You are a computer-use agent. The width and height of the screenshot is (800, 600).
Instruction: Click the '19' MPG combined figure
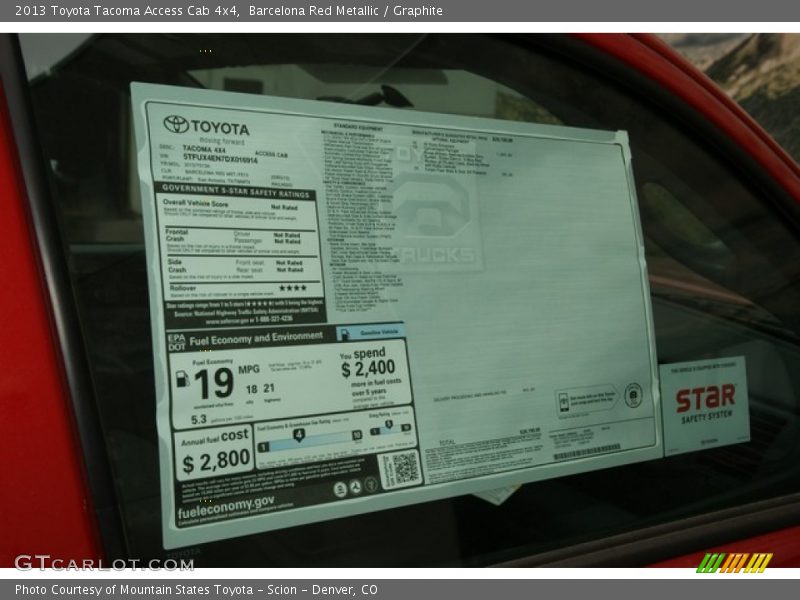pos(214,384)
